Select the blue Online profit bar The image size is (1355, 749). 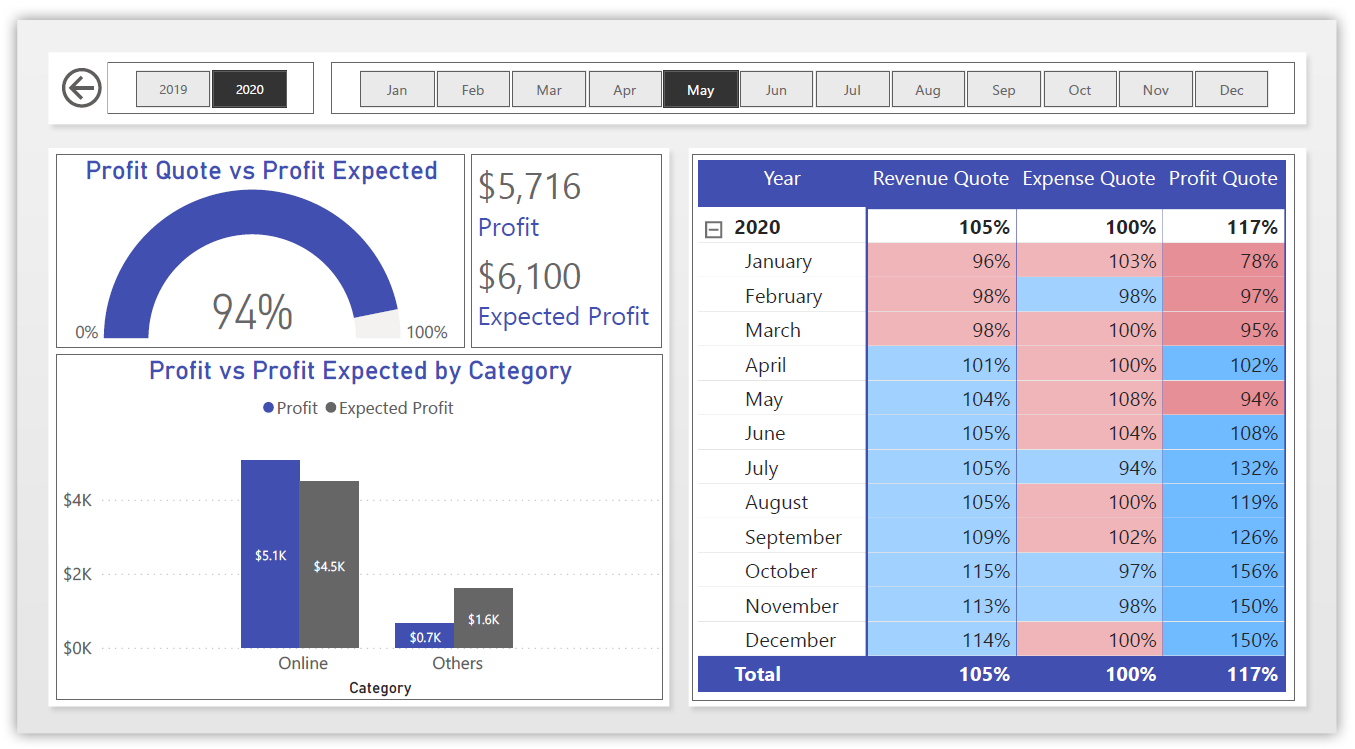(269, 550)
